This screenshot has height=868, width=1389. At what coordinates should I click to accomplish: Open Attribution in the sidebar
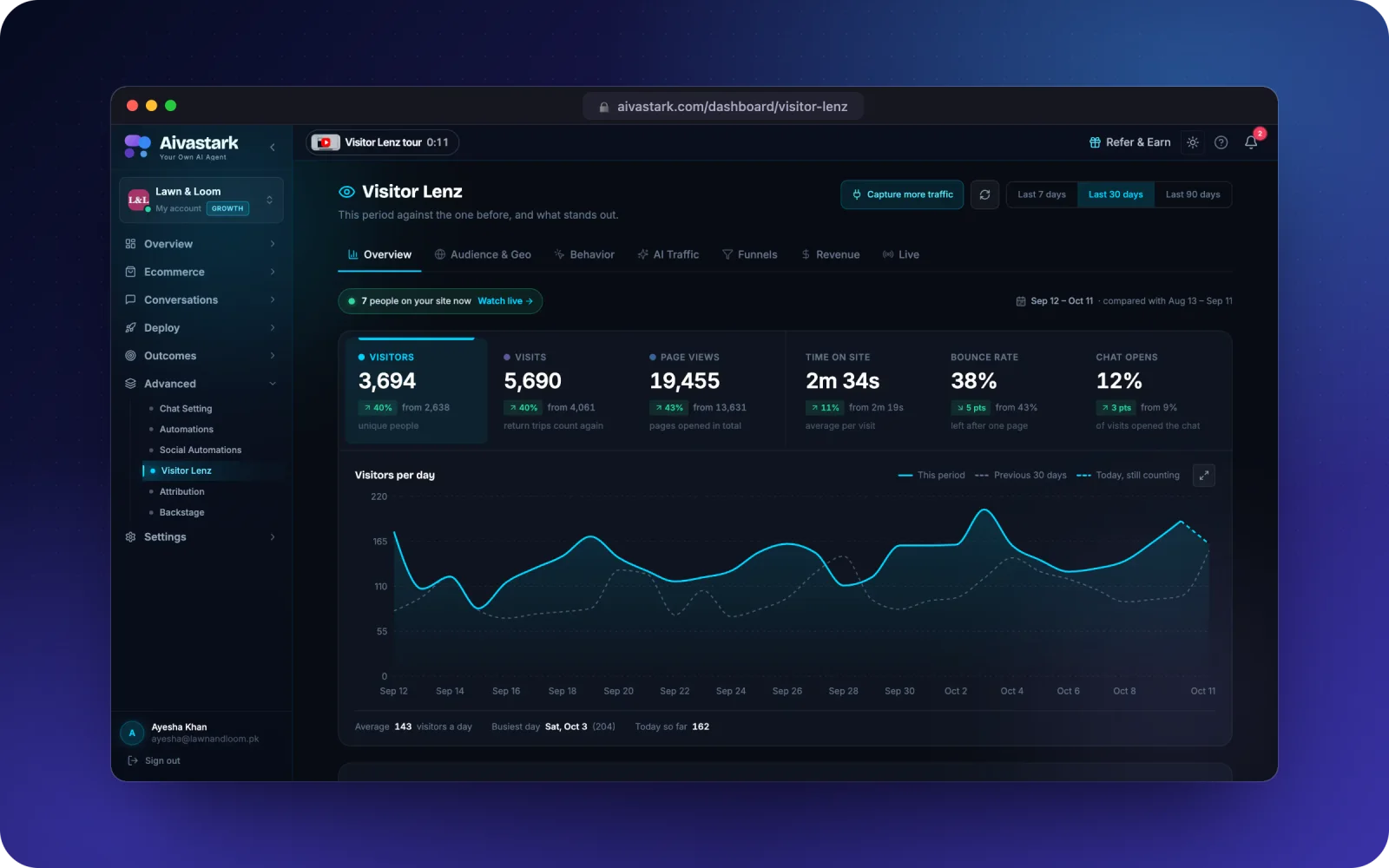click(x=181, y=491)
